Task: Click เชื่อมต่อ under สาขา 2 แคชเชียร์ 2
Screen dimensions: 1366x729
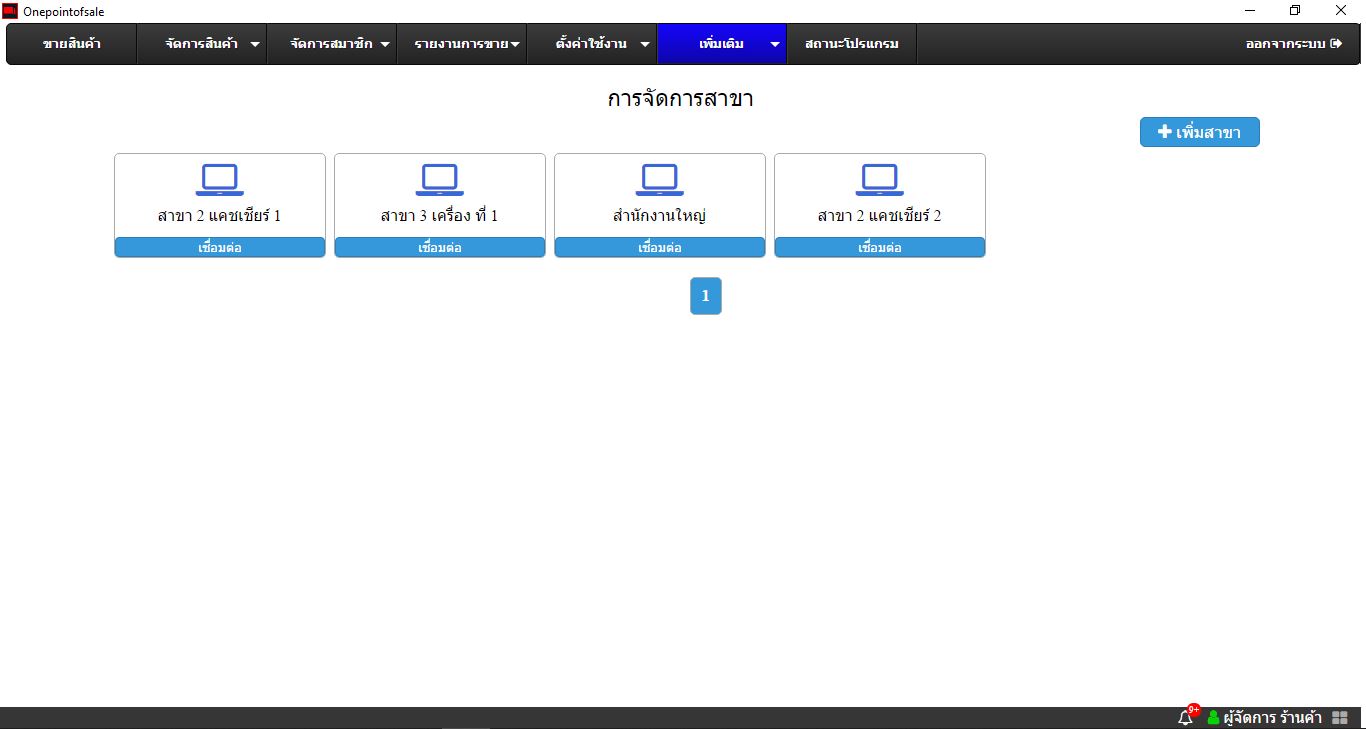Action: 880,247
